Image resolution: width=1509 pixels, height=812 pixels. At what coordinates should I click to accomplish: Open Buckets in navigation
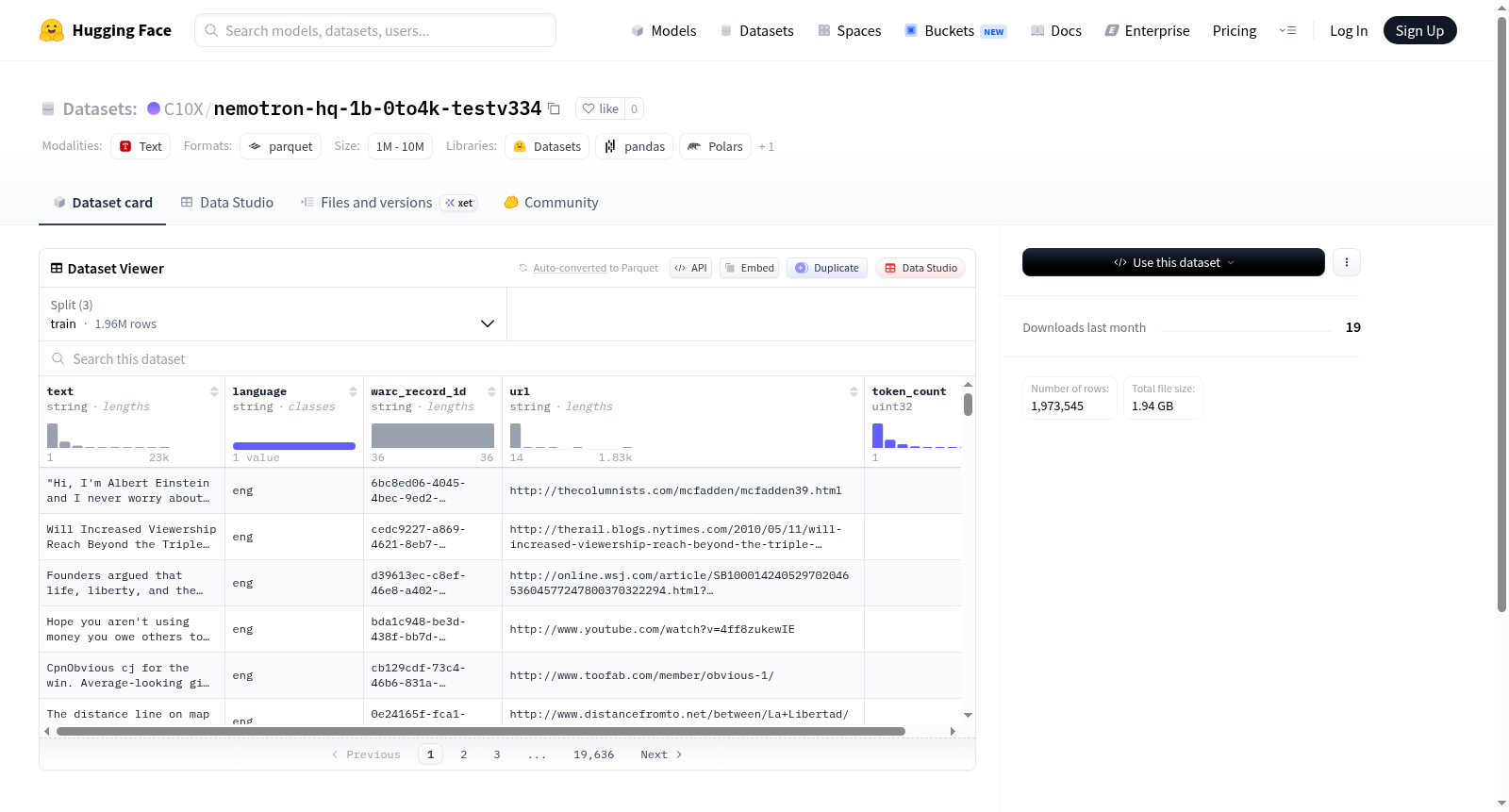tap(955, 30)
